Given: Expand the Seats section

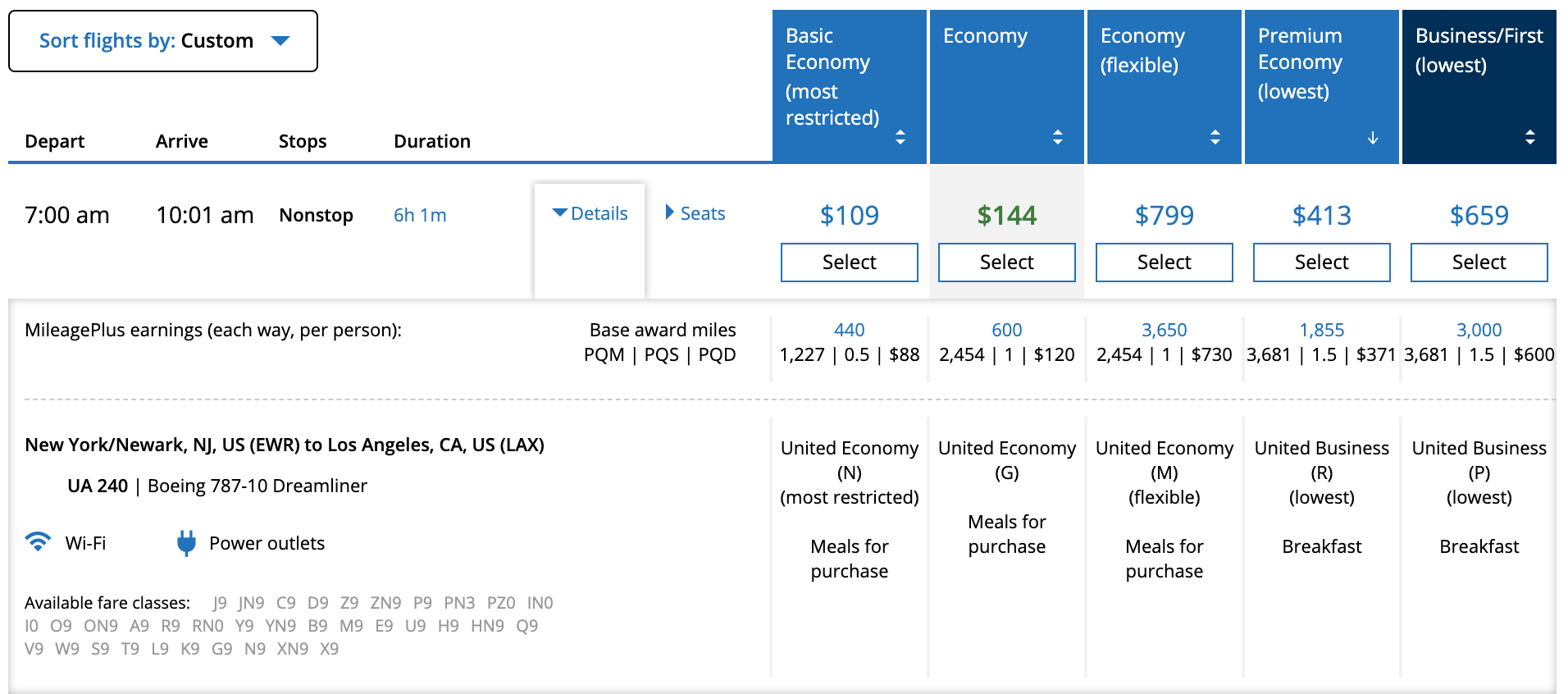Looking at the screenshot, I should pos(695,213).
